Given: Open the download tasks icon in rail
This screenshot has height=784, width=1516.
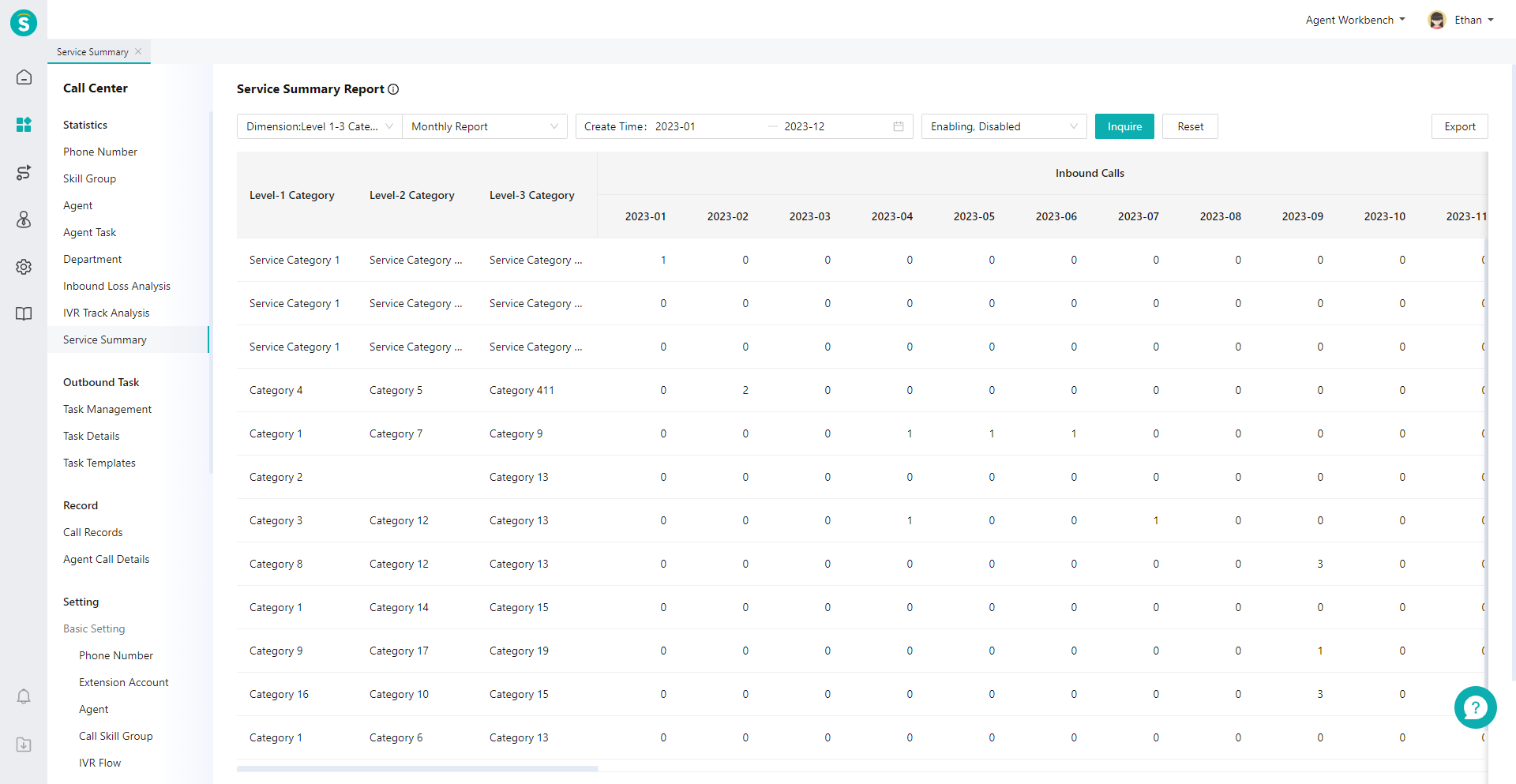Looking at the screenshot, I should [x=24, y=745].
